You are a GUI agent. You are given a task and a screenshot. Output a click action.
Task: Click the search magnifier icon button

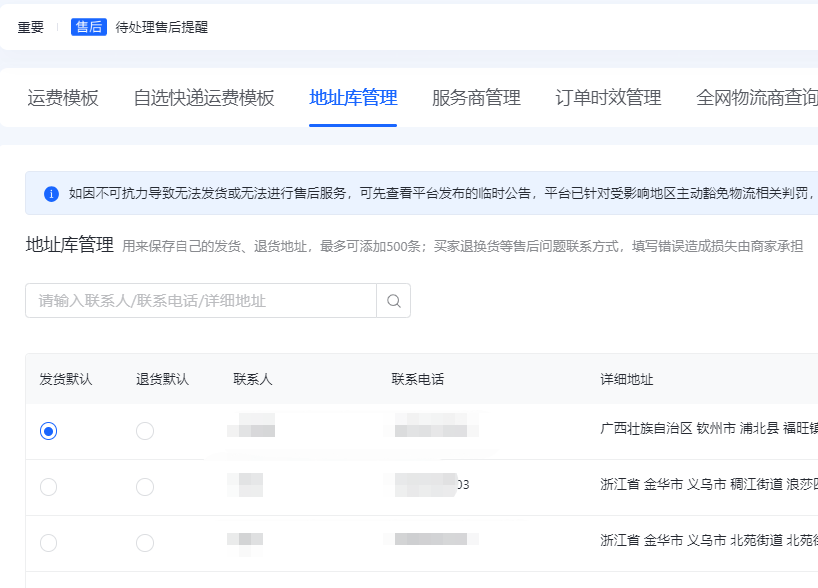[393, 301]
